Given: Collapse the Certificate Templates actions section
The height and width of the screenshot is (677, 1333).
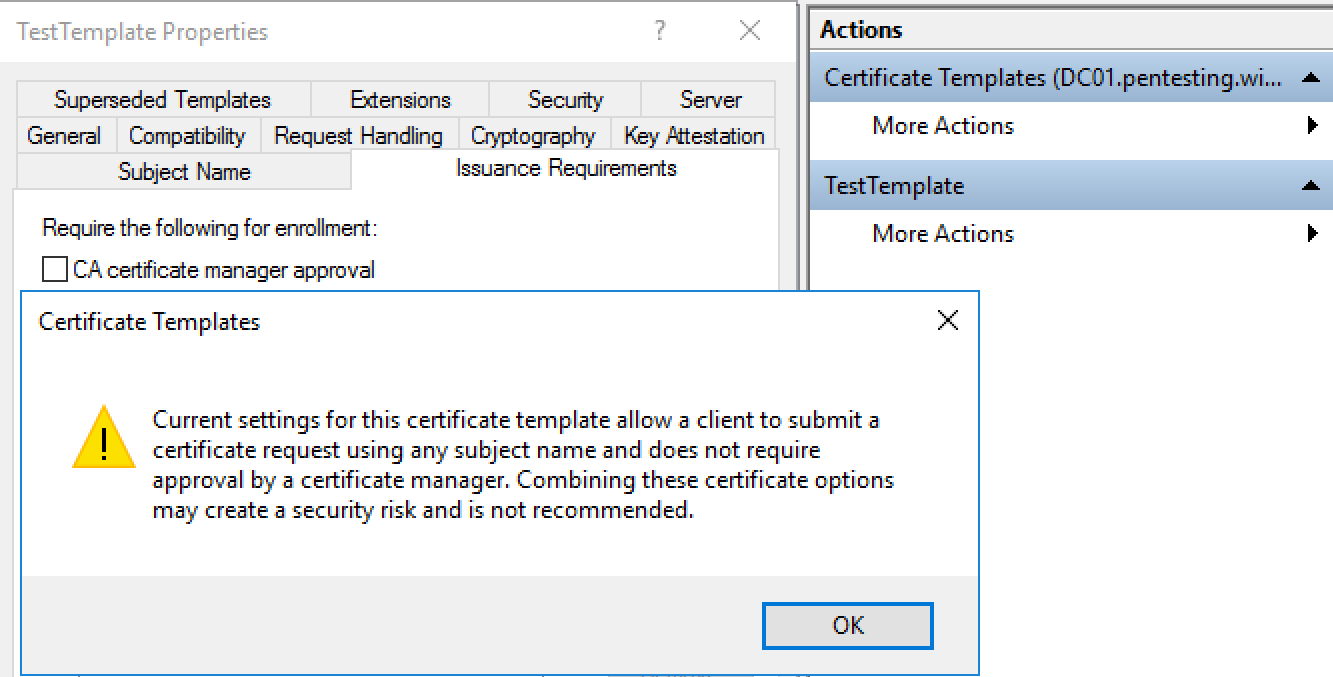Looking at the screenshot, I should coord(1309,78).
